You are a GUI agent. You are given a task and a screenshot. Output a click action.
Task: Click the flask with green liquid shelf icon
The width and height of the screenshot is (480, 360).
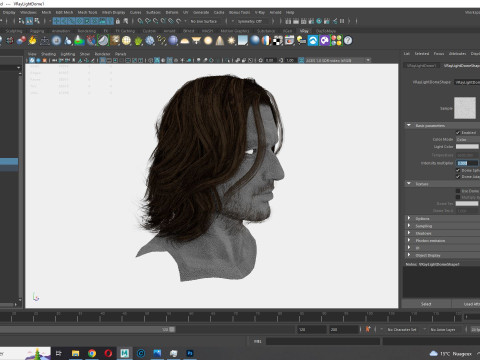click(x=79, y=41)
